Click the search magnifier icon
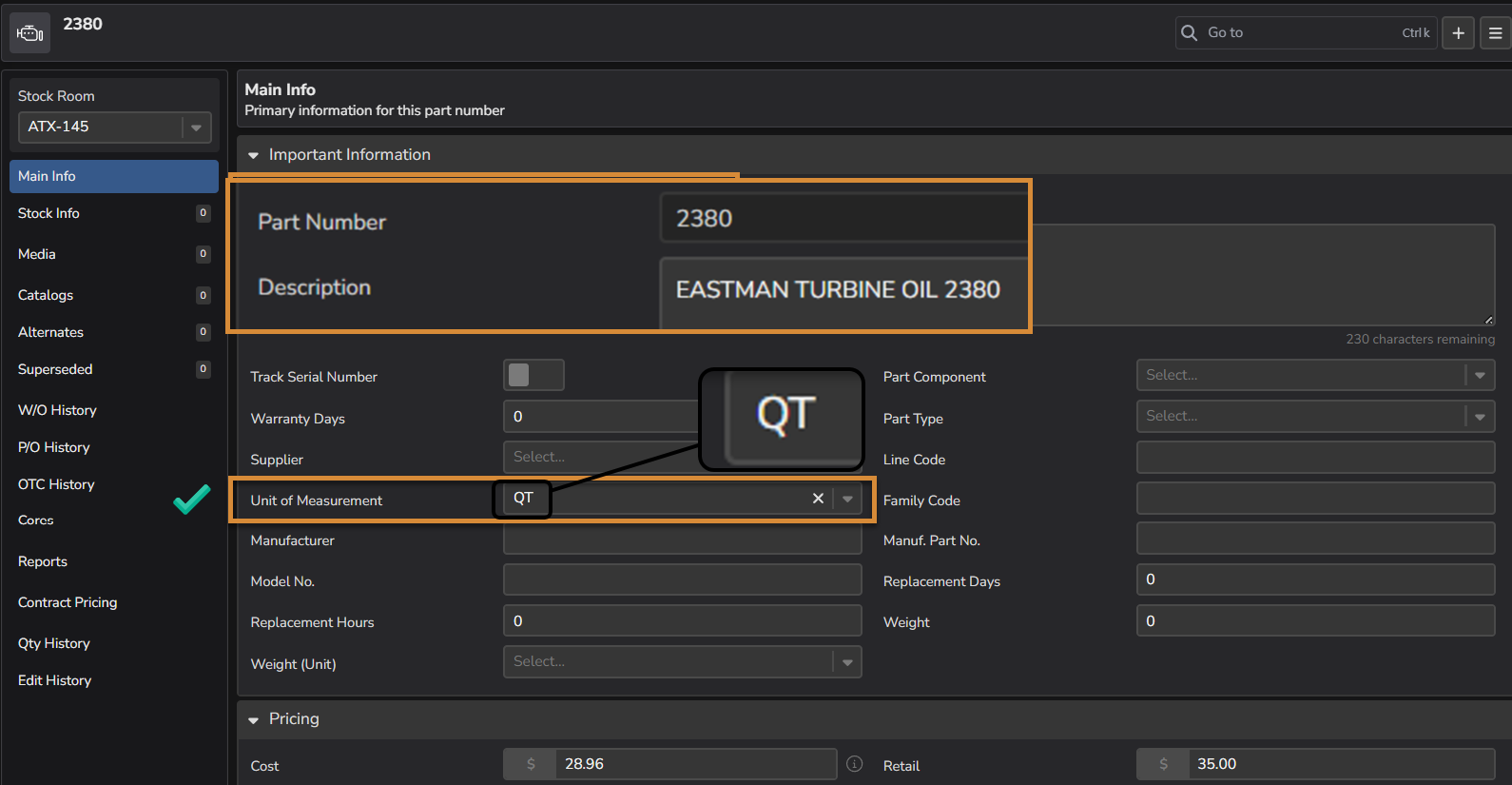Viewport: 1512px width, 785px height. click(1189, 32)
